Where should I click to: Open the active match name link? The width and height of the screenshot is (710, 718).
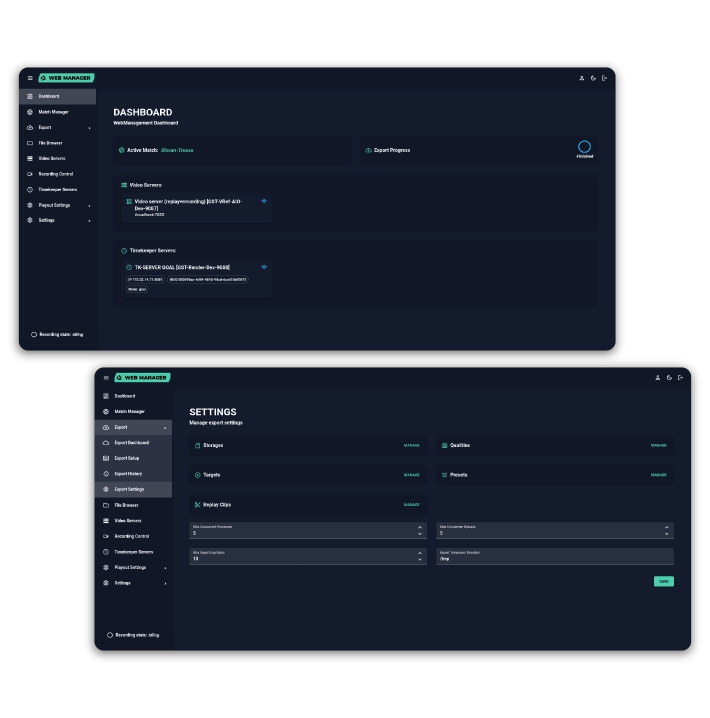point(177,150)
